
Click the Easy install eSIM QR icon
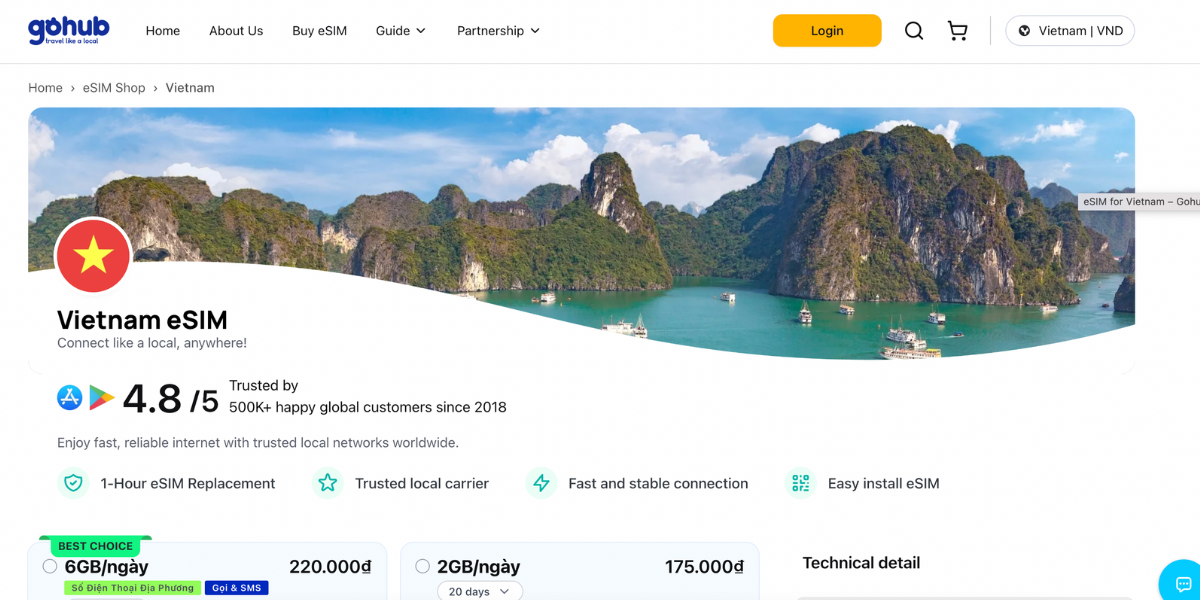800,483
